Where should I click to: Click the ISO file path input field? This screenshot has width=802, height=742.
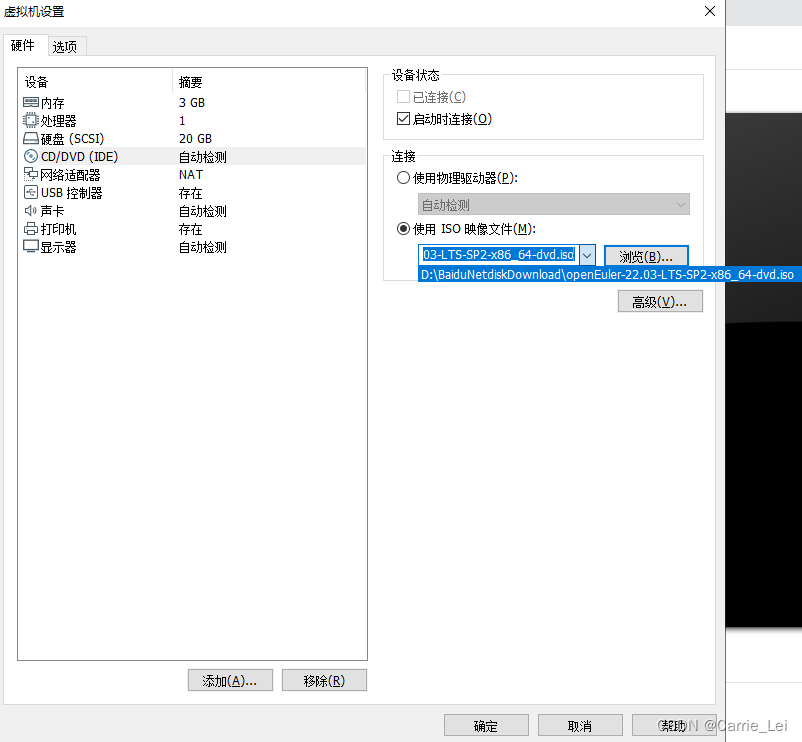coord(499,255)
